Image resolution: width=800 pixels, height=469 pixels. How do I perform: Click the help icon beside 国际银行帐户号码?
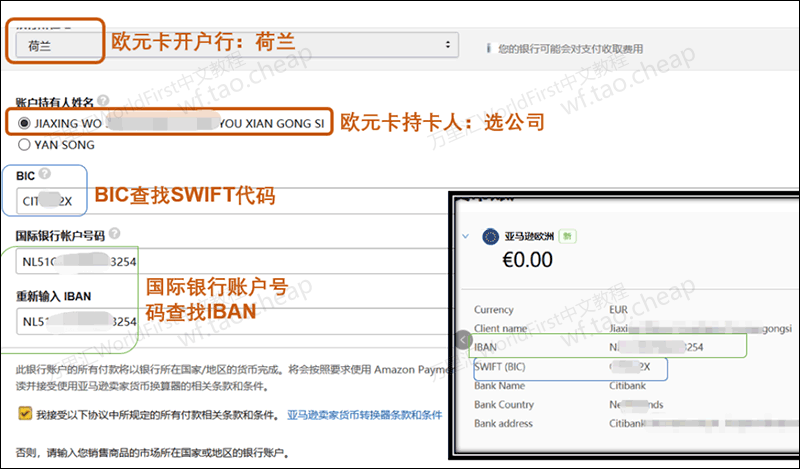(x=115, y=234)
